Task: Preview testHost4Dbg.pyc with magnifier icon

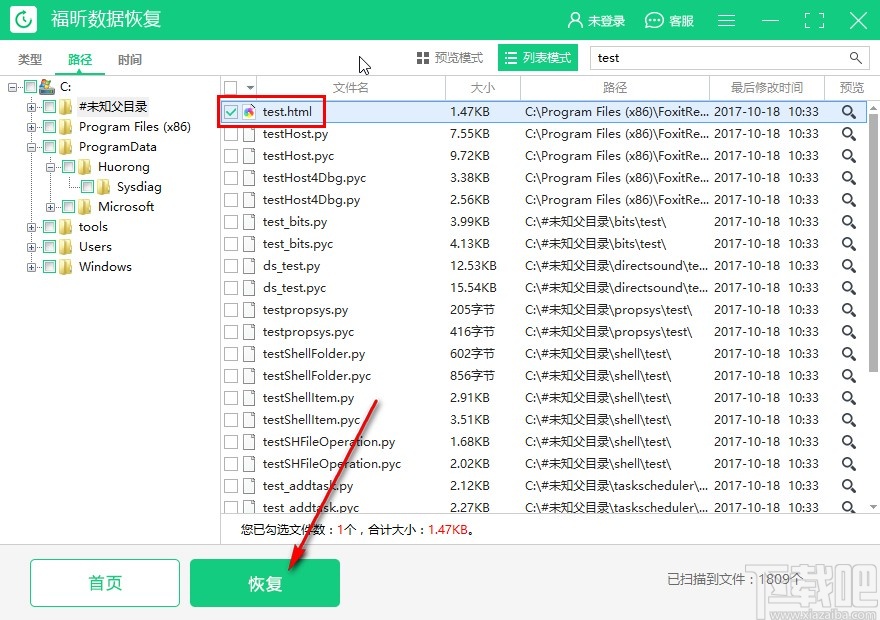Action: pos(849,177)
